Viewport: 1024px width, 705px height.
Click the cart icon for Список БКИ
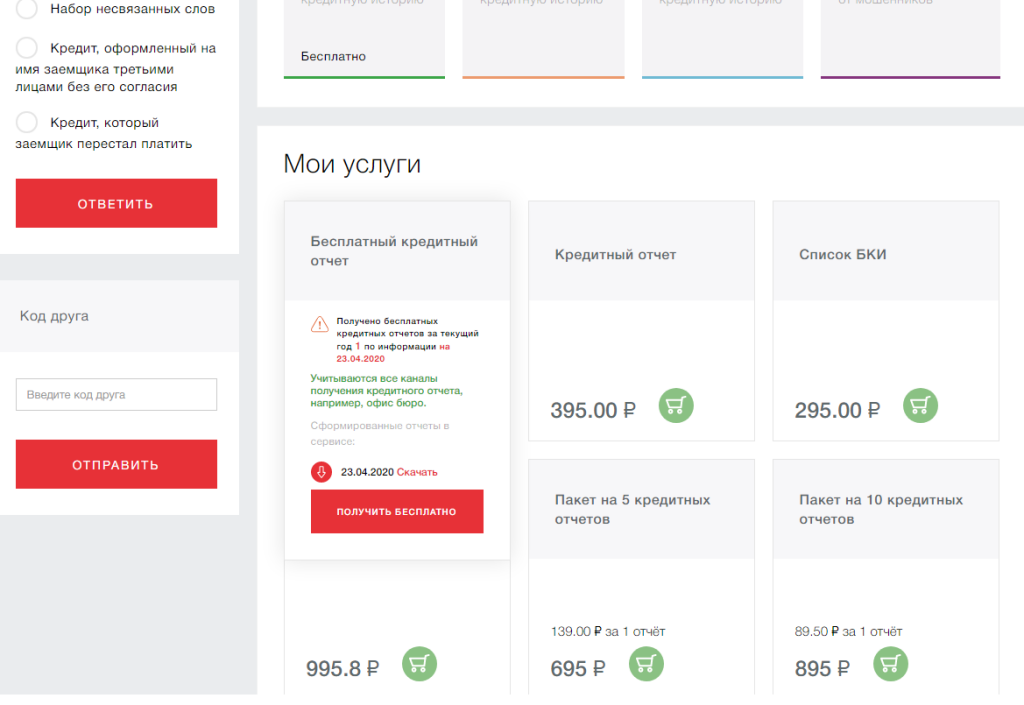920,405
